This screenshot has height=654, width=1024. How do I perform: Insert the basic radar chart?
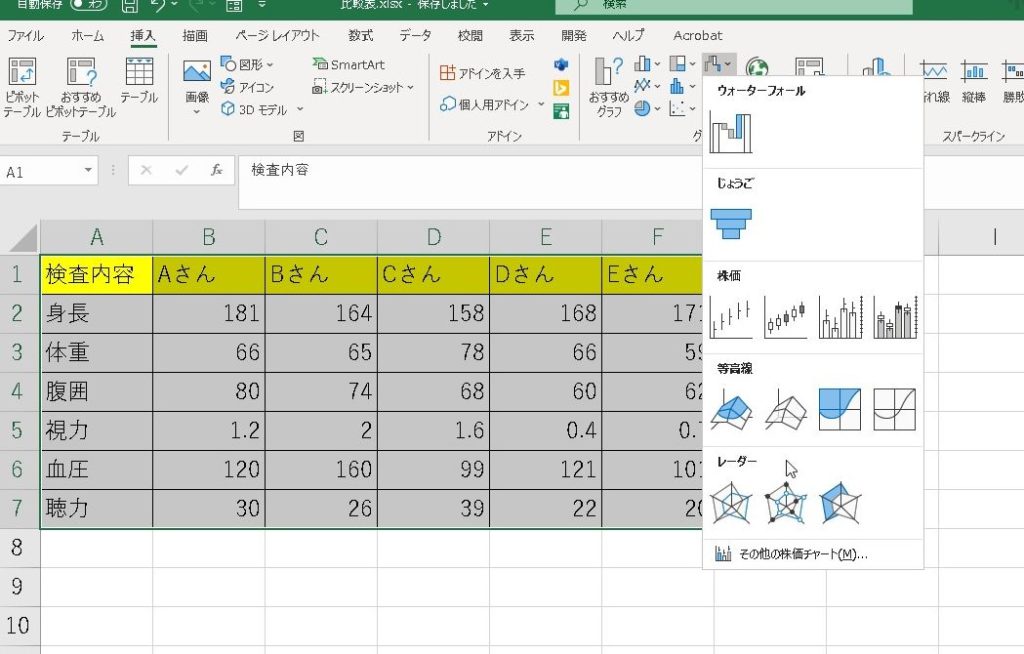point(730,504)
